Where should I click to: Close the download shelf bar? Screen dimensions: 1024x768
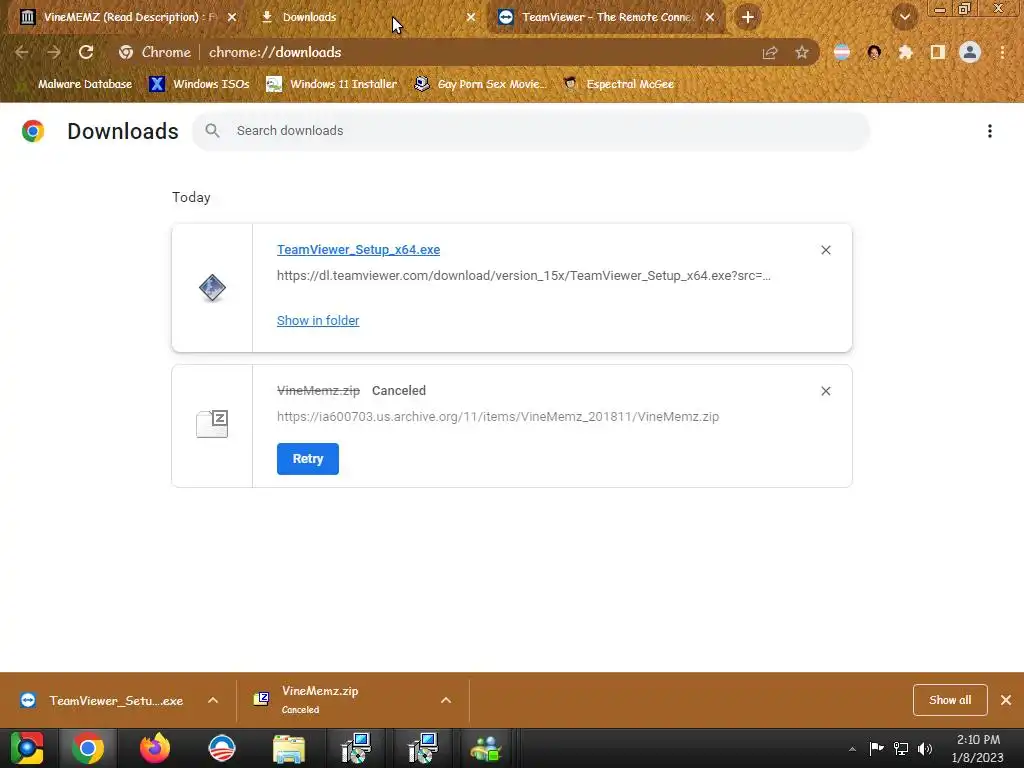1006,700
